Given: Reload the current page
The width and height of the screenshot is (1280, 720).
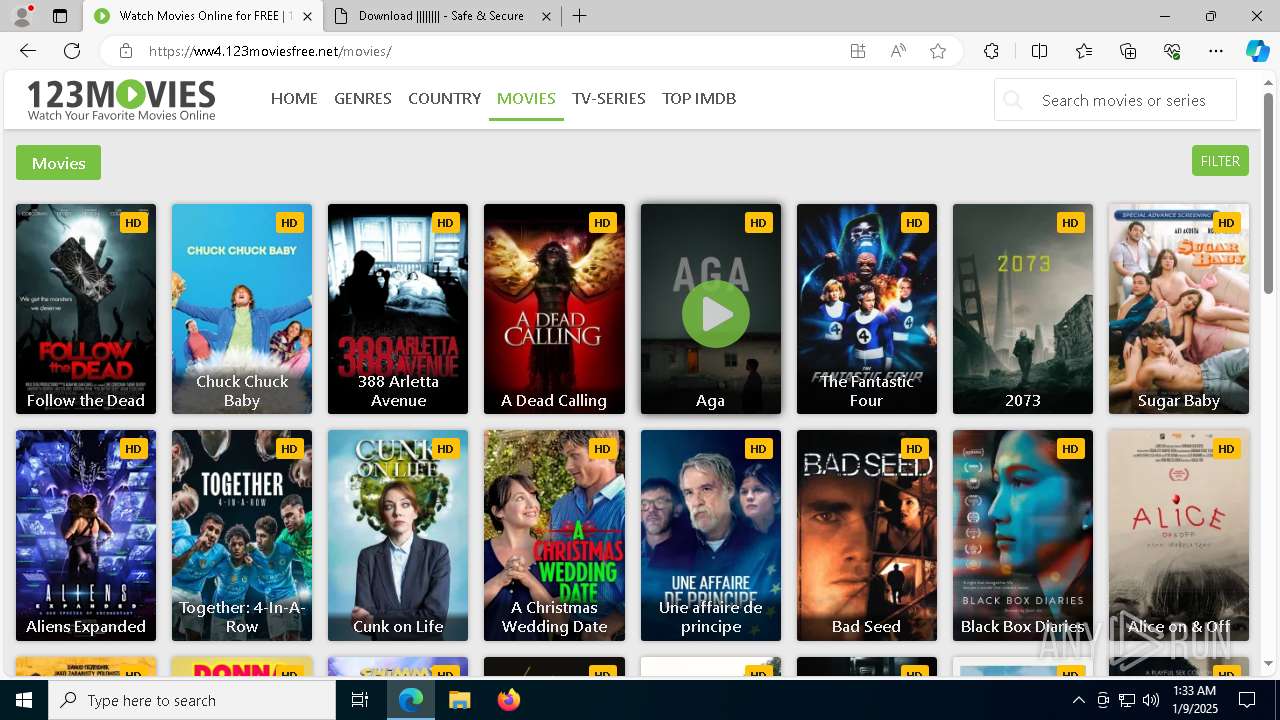Looking at the screenshot, I should 72,51.
